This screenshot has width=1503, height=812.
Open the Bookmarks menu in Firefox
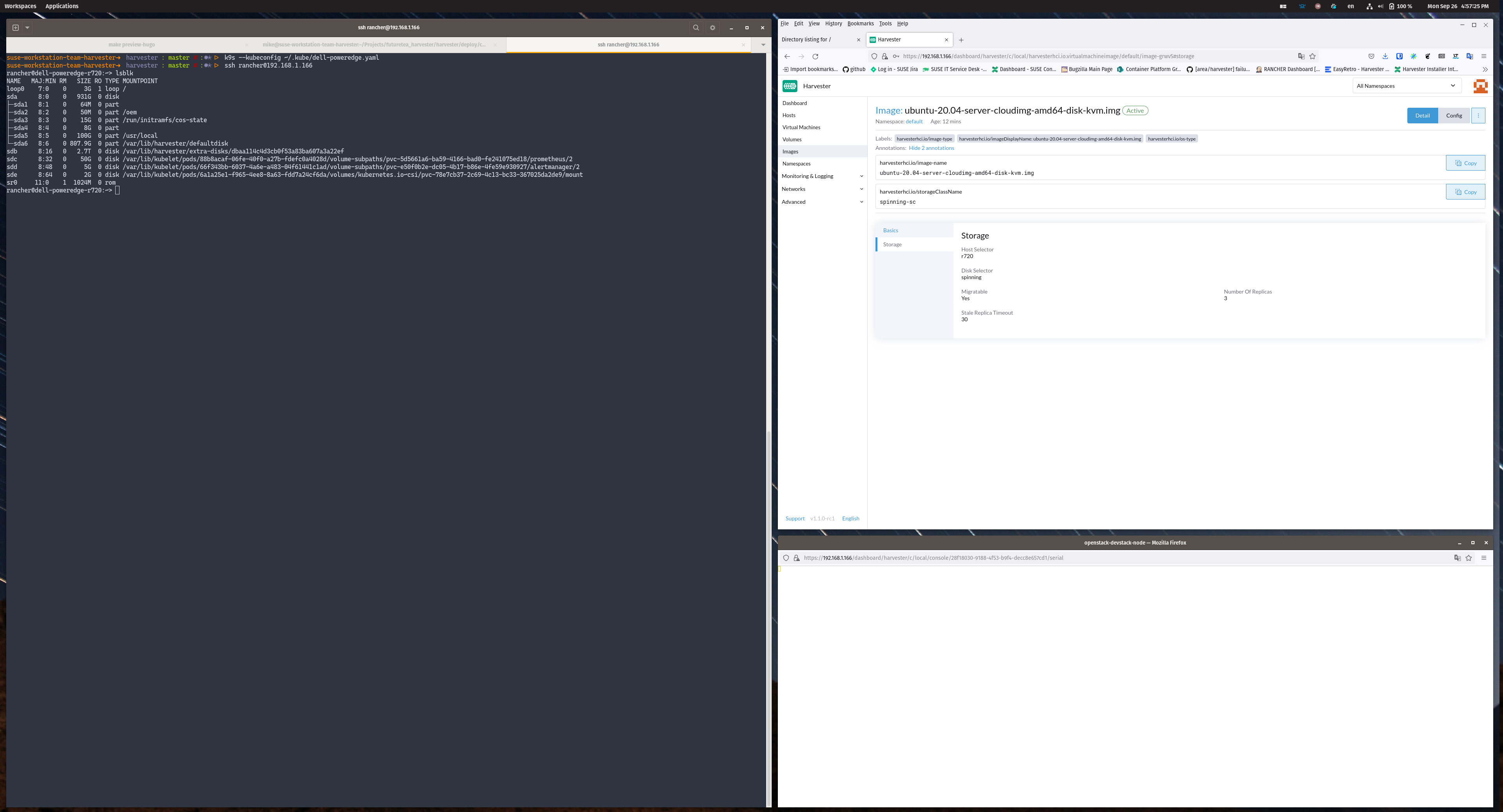[861, 24]
